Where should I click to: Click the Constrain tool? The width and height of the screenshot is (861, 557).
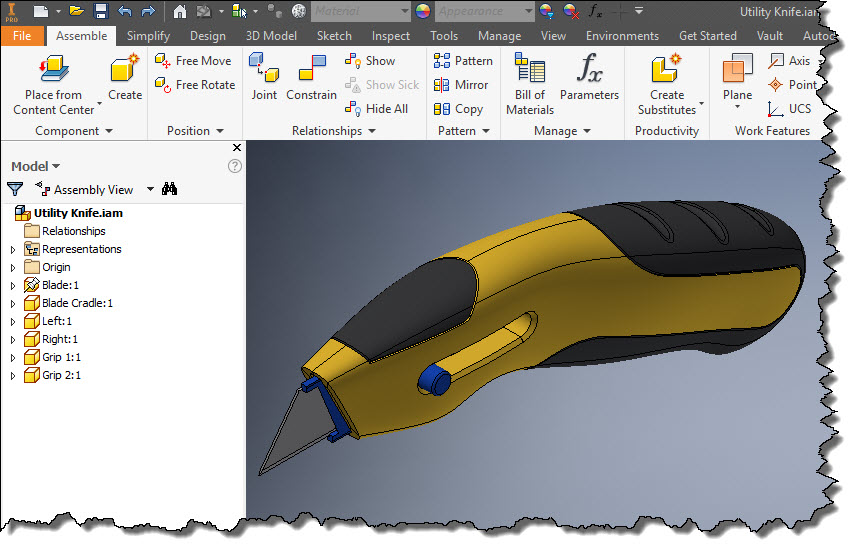(x=311, y=77)
